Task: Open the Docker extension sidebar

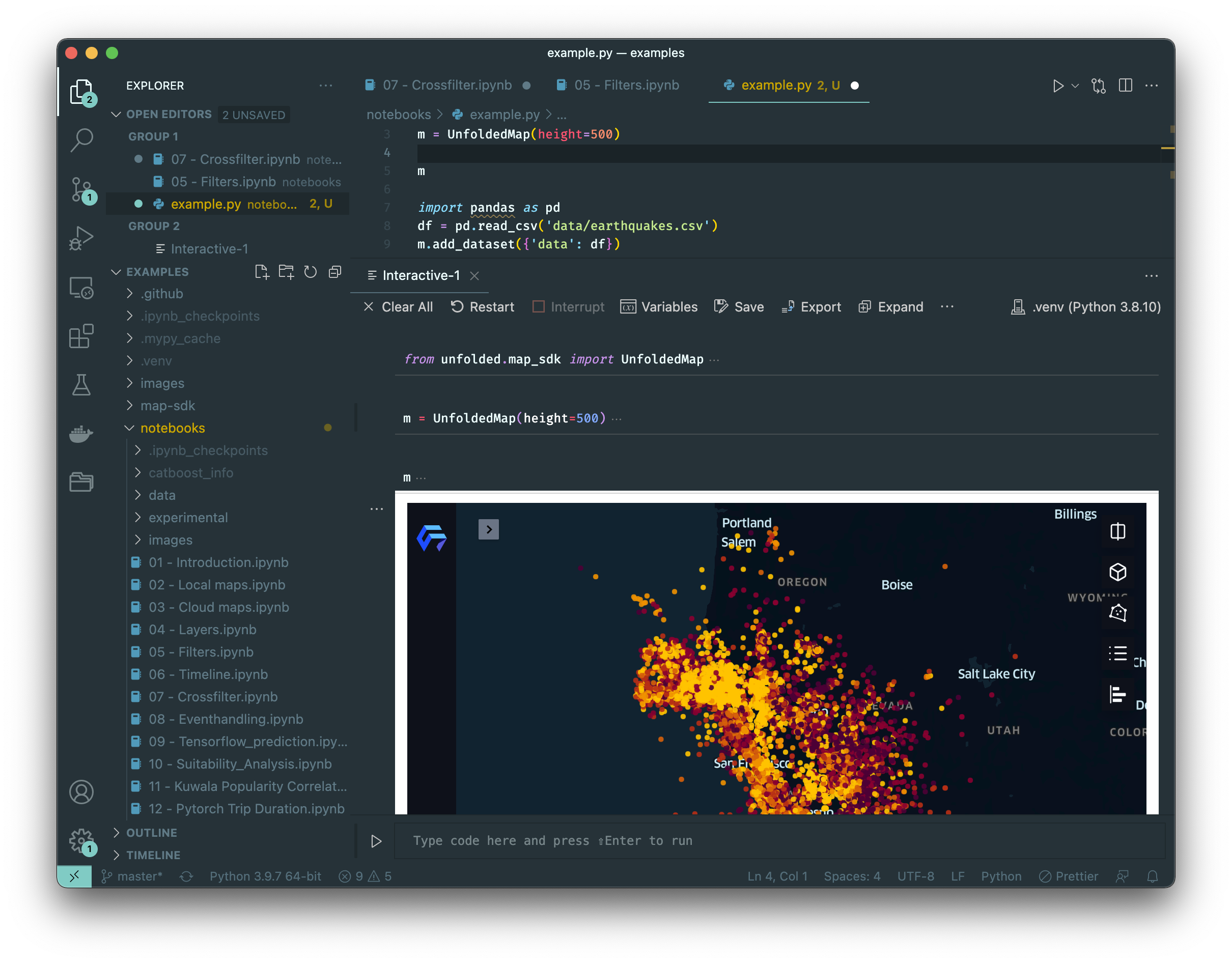Action: tap(82, 433)
